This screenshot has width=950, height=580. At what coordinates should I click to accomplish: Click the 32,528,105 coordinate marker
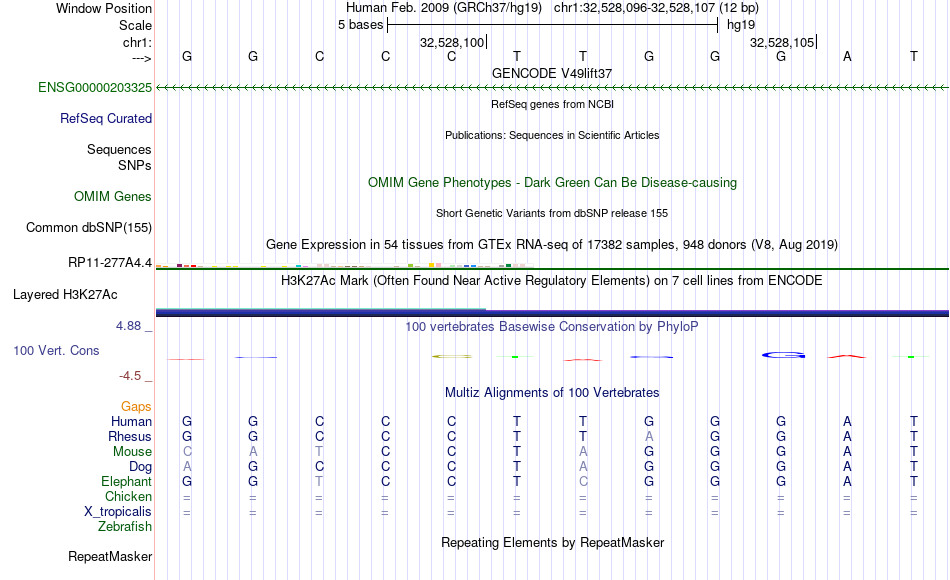[x=782, y=42]
